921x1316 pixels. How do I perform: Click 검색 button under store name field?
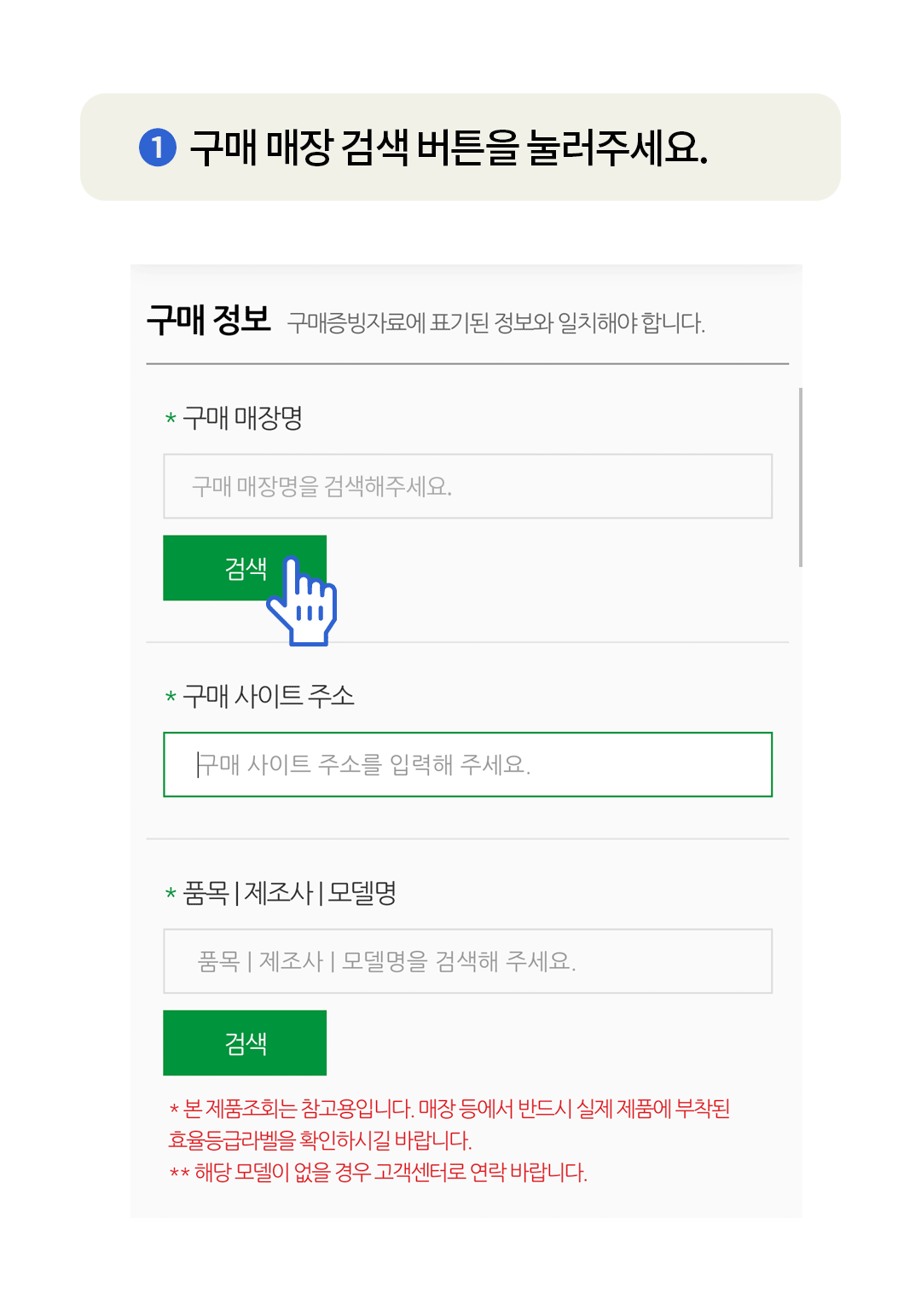245,568
